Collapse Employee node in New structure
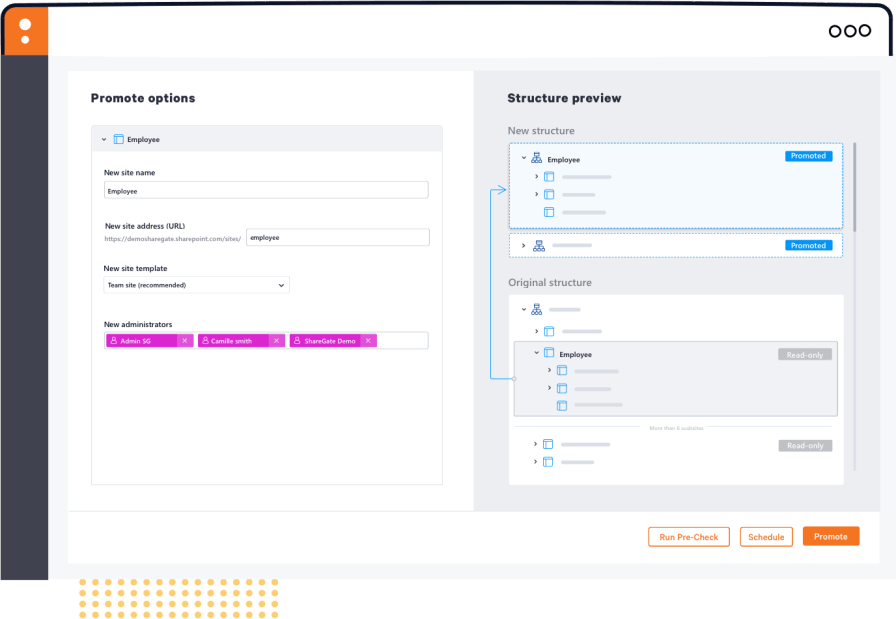The width and height of the screenshot is (896, 619). (x=523, y=159)
